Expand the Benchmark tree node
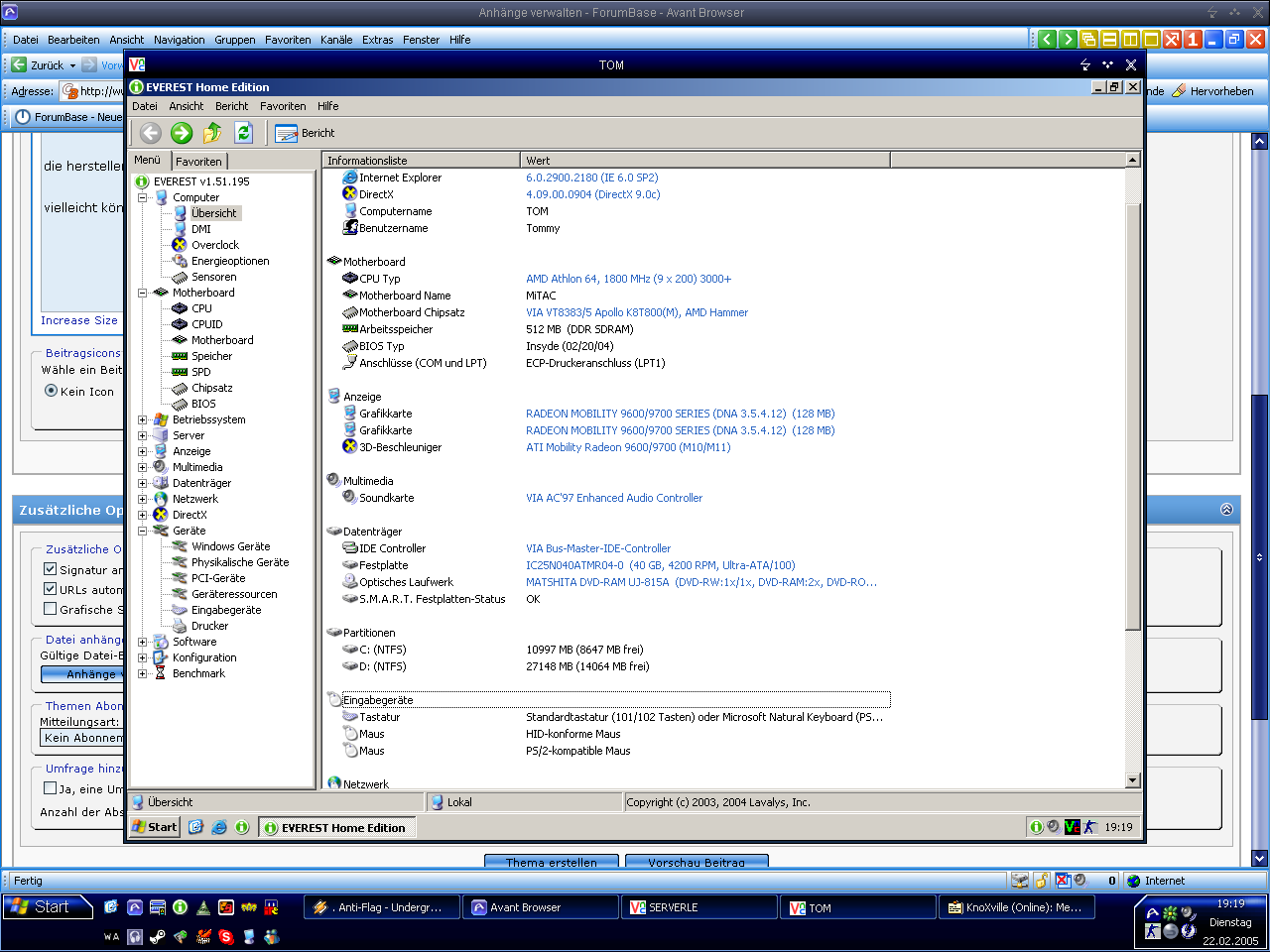Image resolution: width=1270 pixels, height=952 pixels. pos(143,673)
